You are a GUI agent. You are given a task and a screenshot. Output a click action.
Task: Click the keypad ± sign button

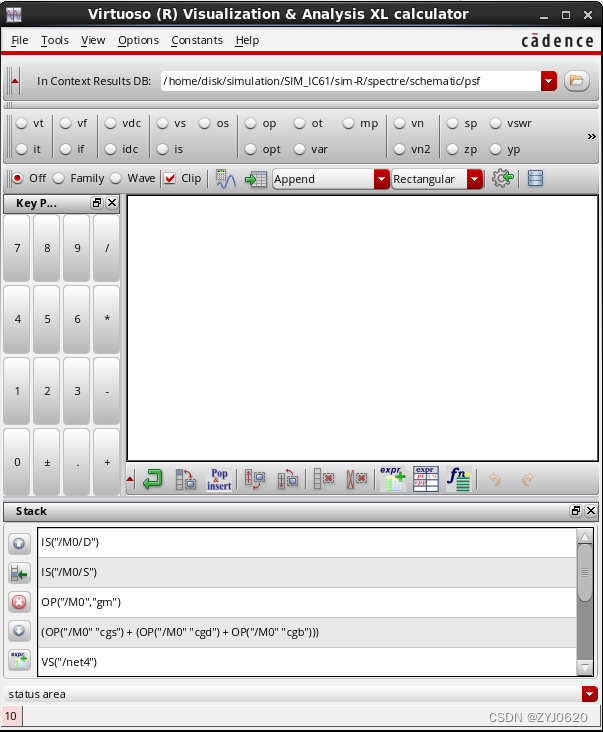coord(47,462)
